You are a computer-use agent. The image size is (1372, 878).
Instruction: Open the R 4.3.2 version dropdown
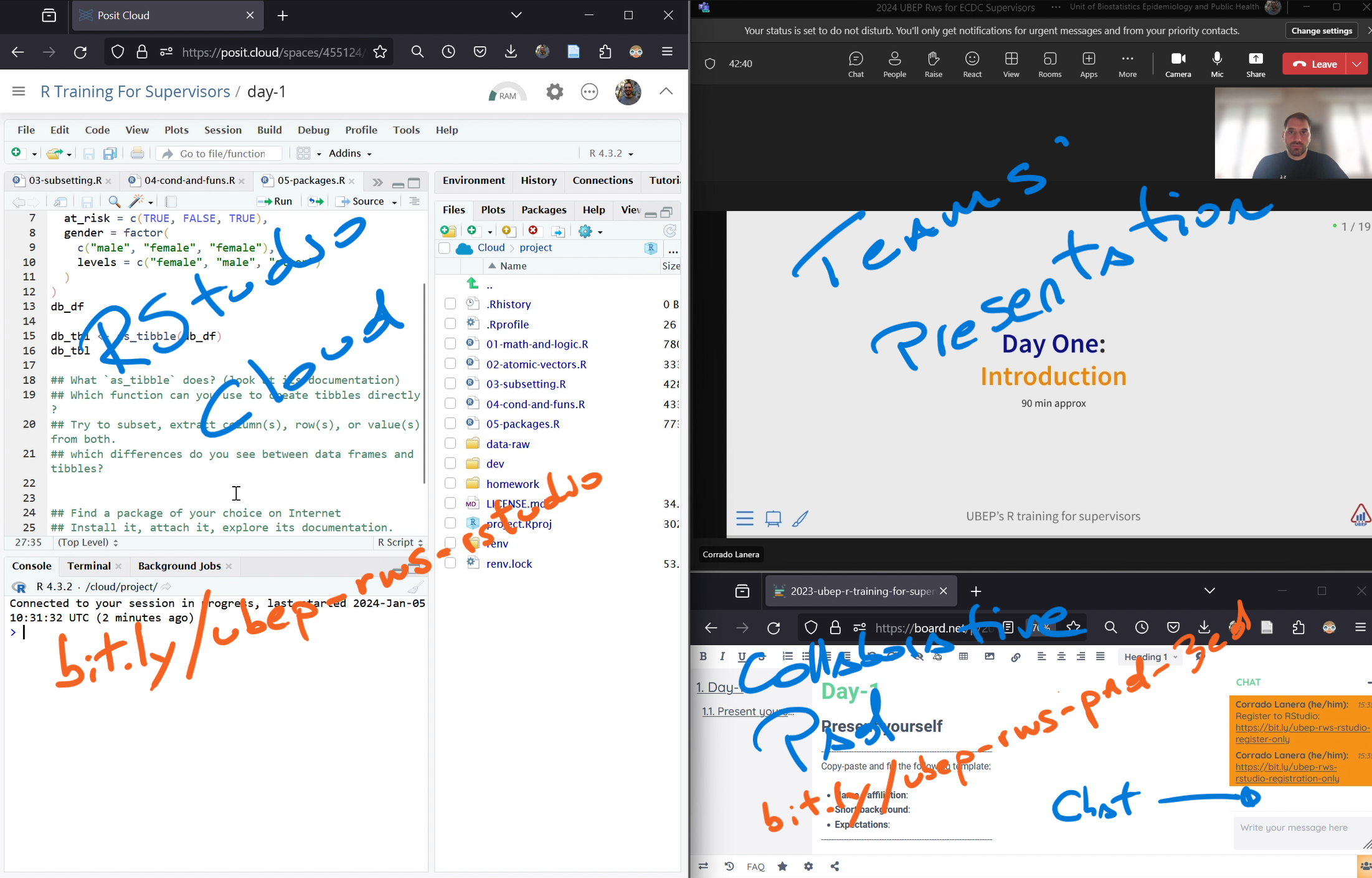tap(611, 153)
